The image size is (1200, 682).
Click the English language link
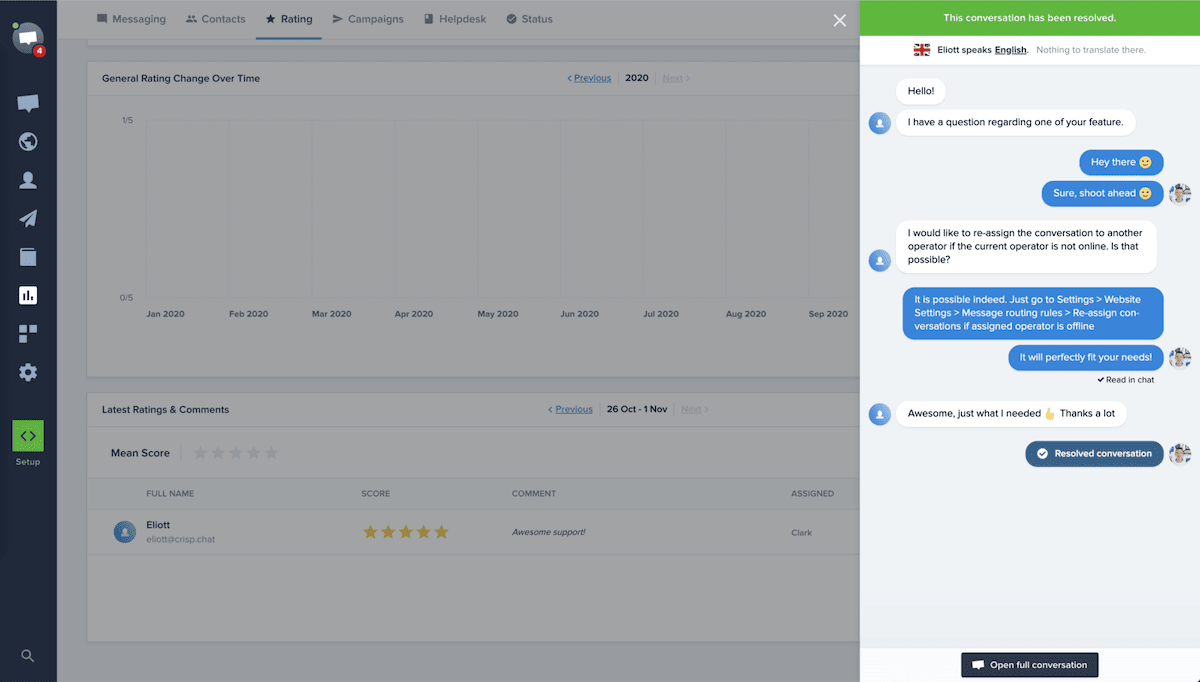tap(1010, 50)
